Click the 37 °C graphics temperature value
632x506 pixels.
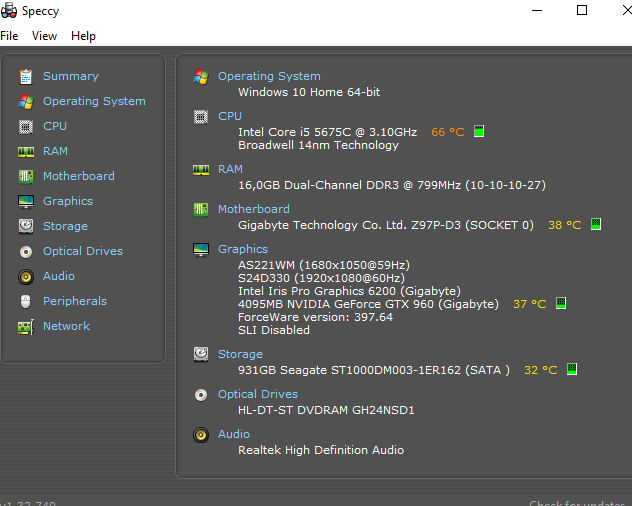click(x=530, y=304)
